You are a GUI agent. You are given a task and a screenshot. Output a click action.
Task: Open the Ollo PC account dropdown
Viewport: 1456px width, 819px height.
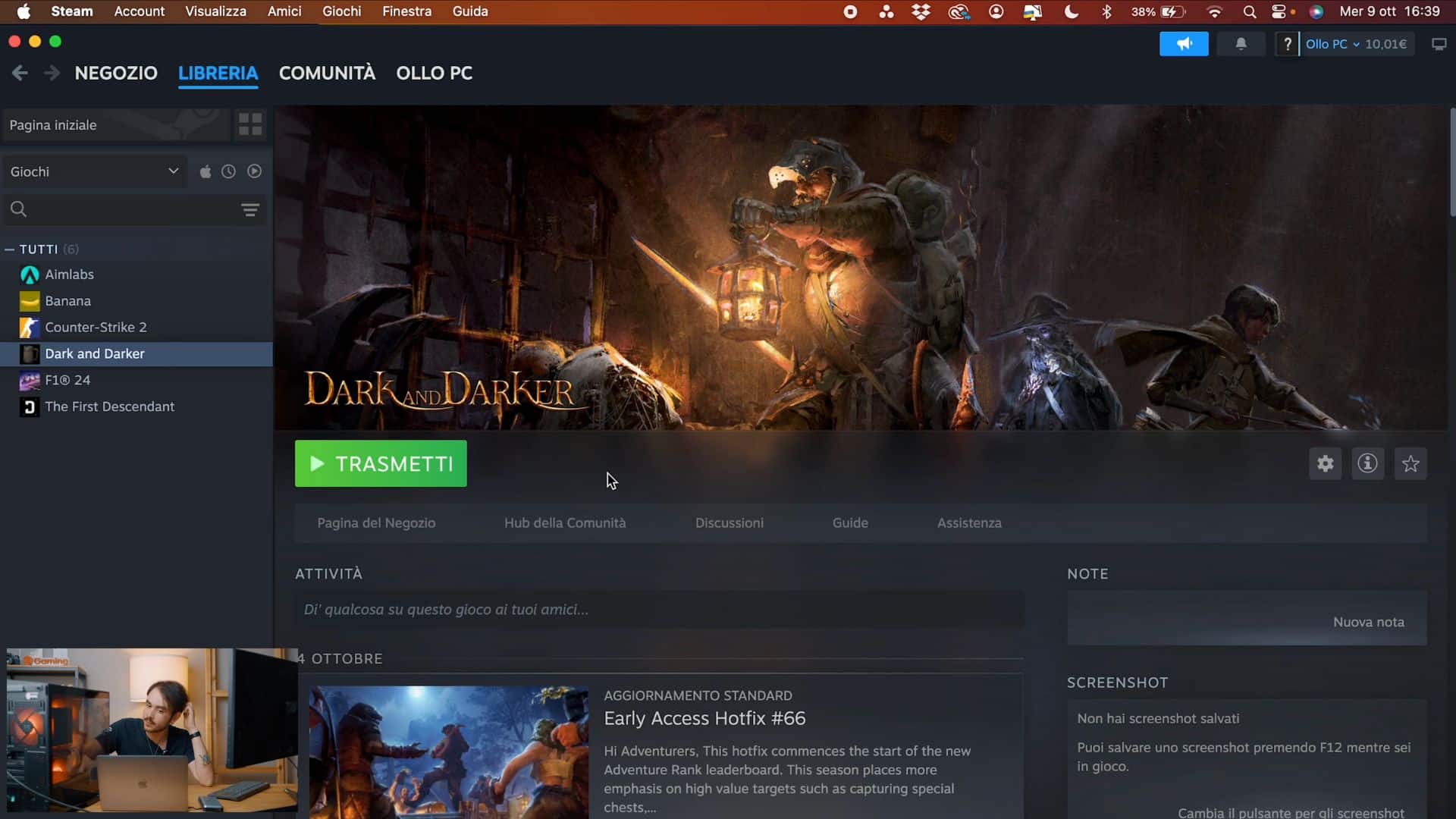tap(1332, 44)
